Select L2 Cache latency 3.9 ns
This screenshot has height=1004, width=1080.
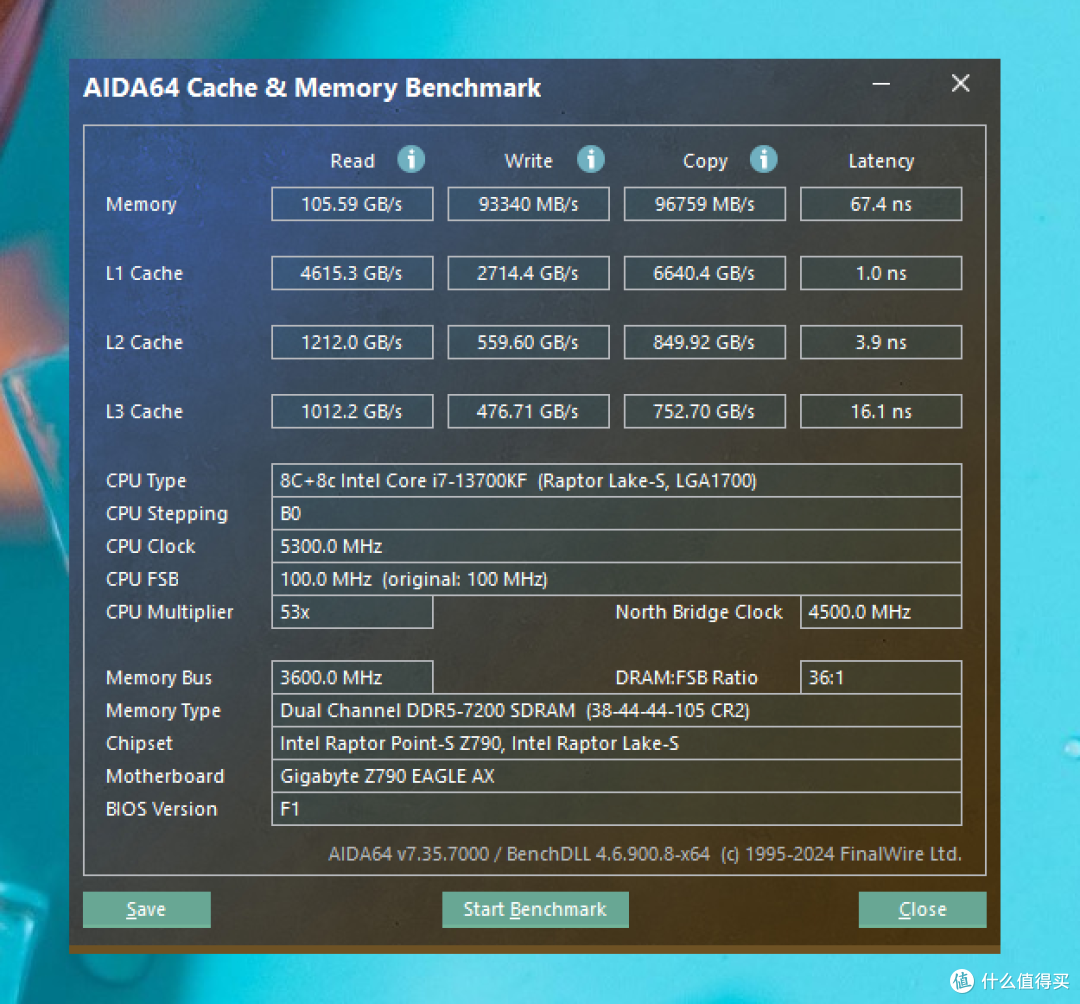(881, 342)
